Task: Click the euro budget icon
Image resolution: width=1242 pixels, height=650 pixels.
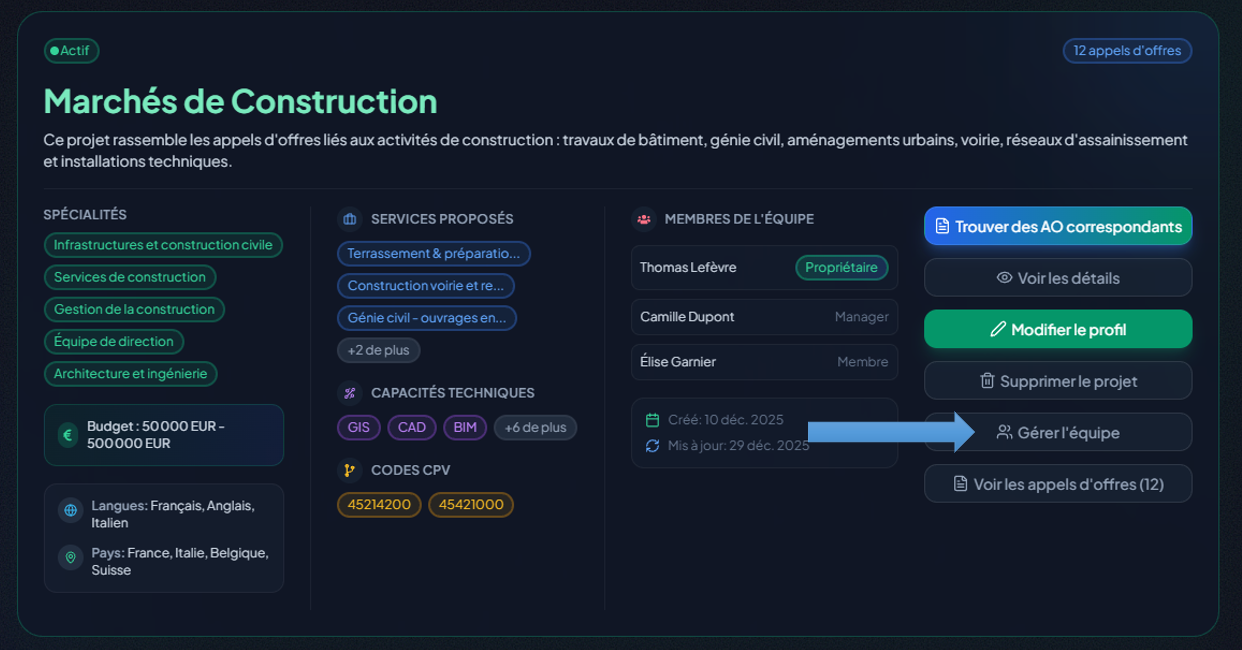Action: (x=68, y=435)
